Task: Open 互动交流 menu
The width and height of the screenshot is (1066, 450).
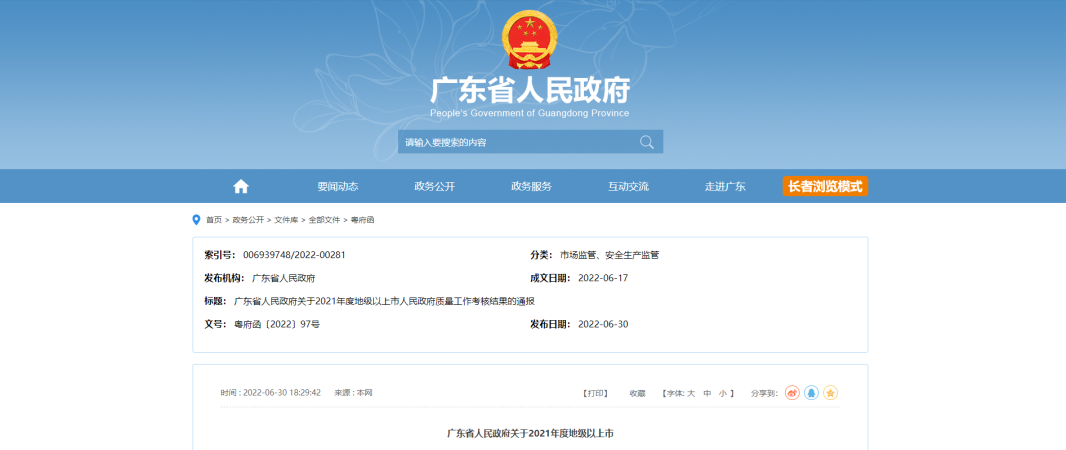Action: point(628,186)
